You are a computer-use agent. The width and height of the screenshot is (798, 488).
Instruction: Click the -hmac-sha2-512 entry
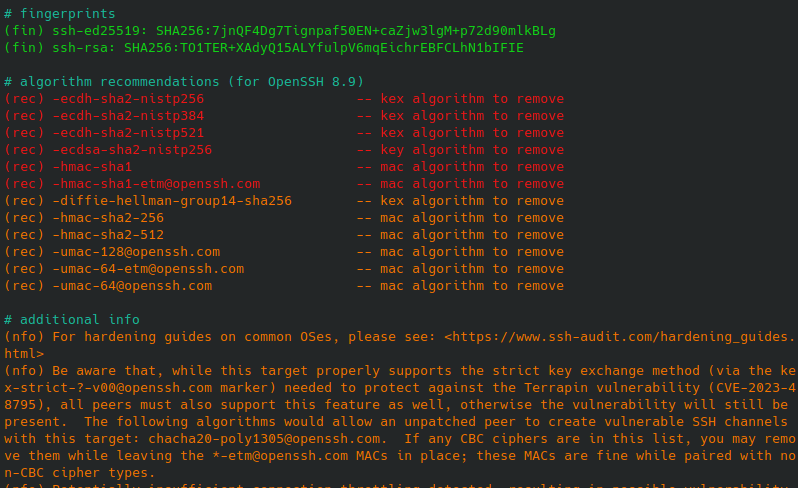[x=108, y=235]
